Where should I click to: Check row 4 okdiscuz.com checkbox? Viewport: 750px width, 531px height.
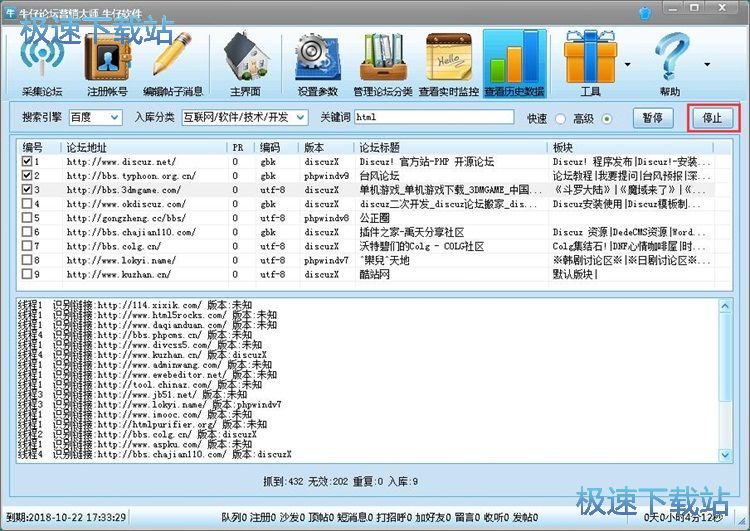point(27,204)
